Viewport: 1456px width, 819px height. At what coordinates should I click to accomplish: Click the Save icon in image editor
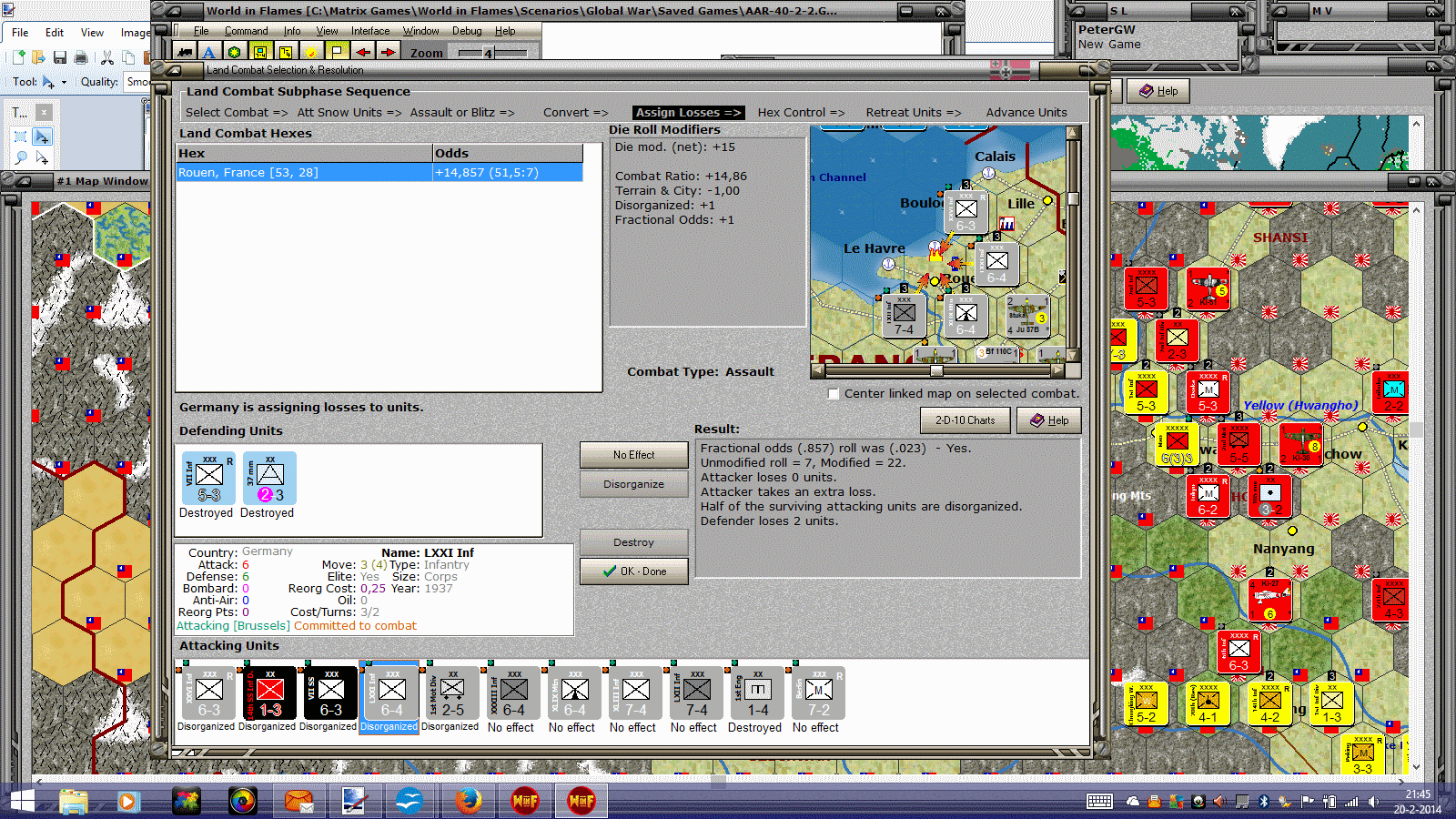click(60, 57)
